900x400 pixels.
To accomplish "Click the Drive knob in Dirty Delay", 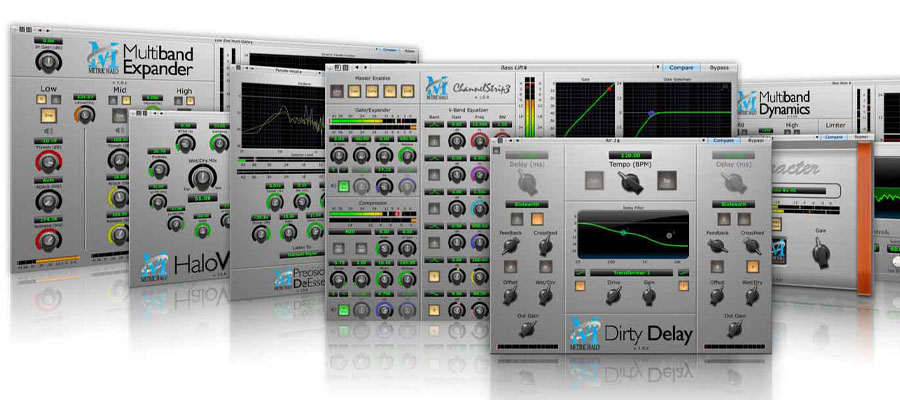I will [x=614, y=296].
